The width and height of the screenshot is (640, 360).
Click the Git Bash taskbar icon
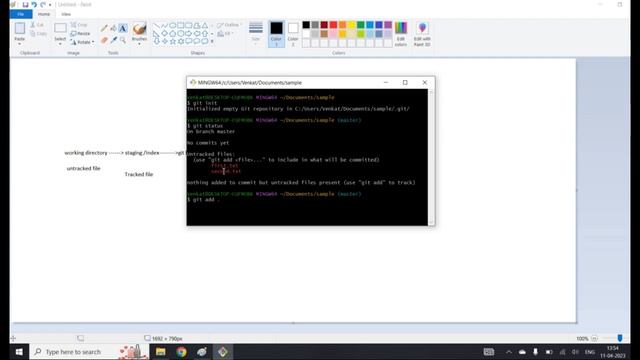pyautogui.click(x=223, y=352)
